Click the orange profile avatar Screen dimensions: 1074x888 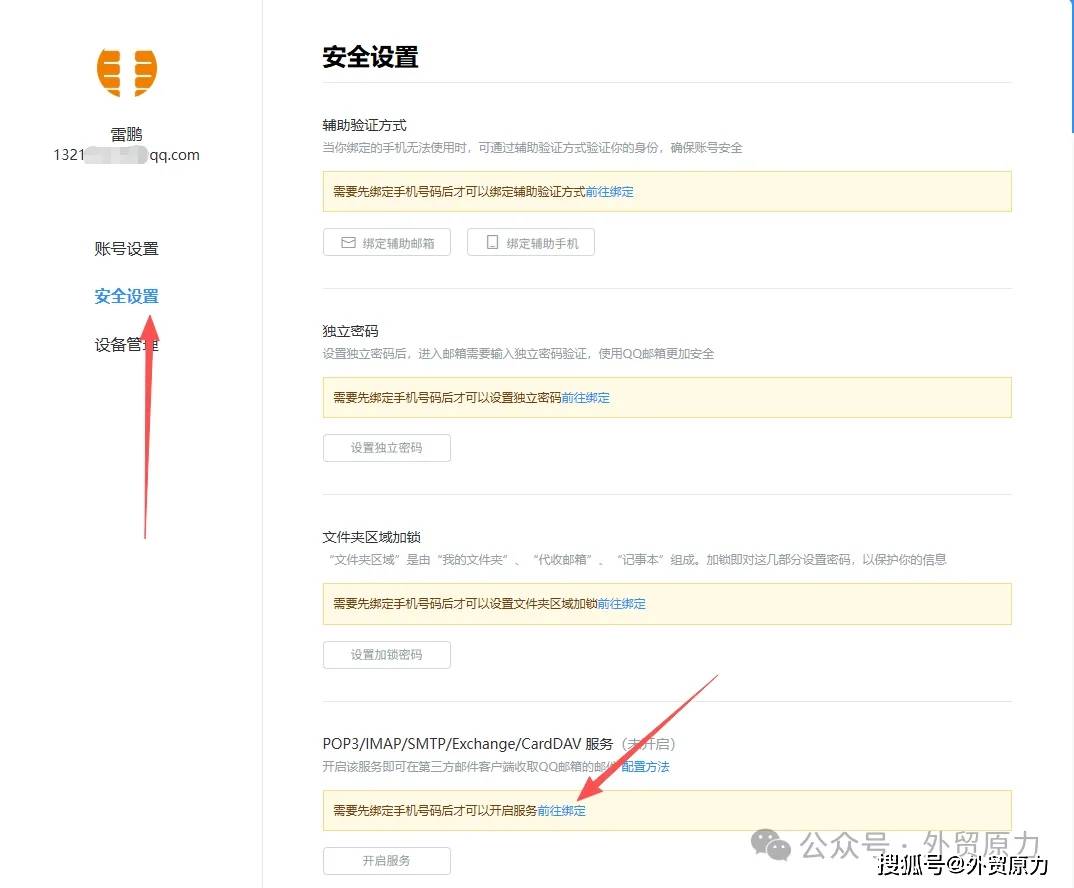127,73
